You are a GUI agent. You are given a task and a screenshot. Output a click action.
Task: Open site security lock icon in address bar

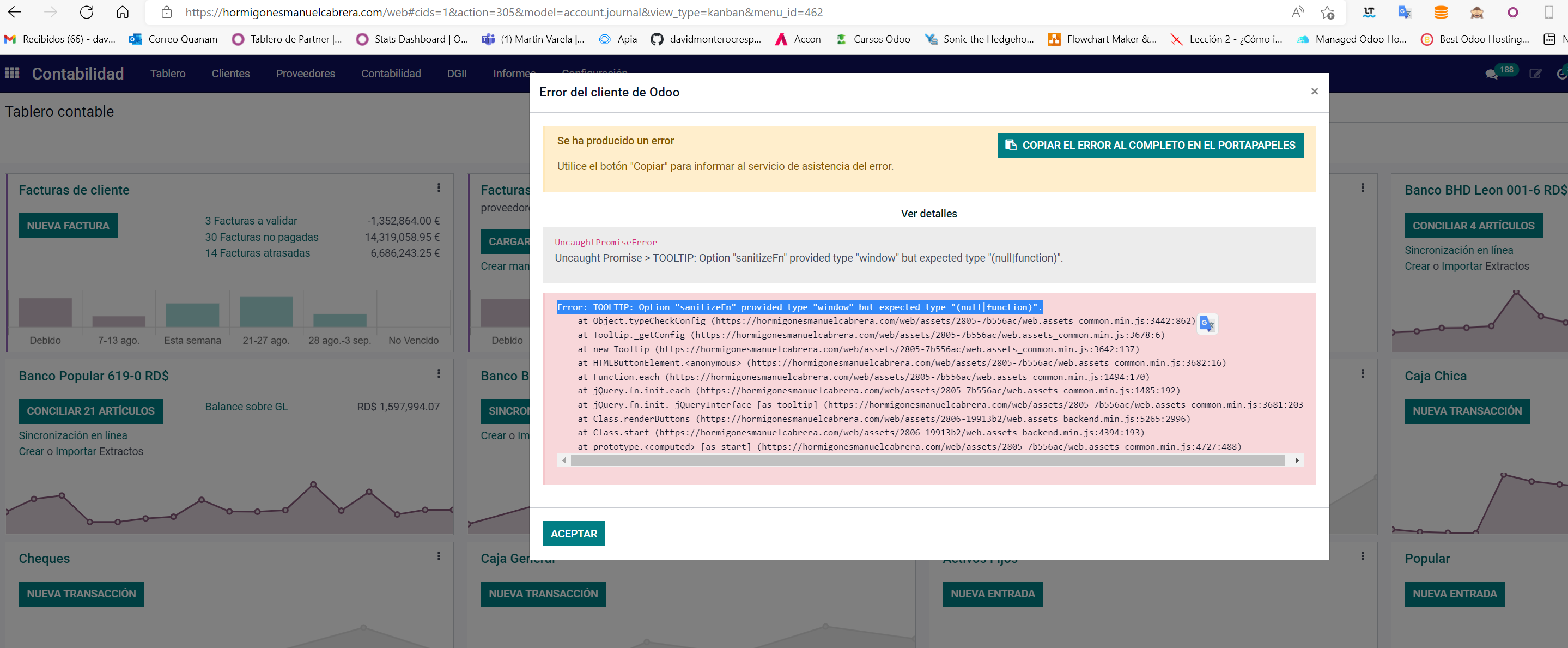(x=166, y=12)
